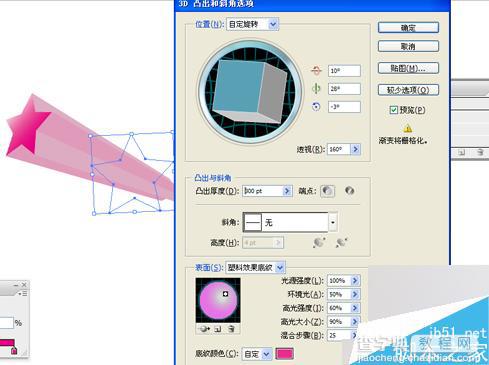
Task: Click the 取消 cancel button
Action: [408, 46]
